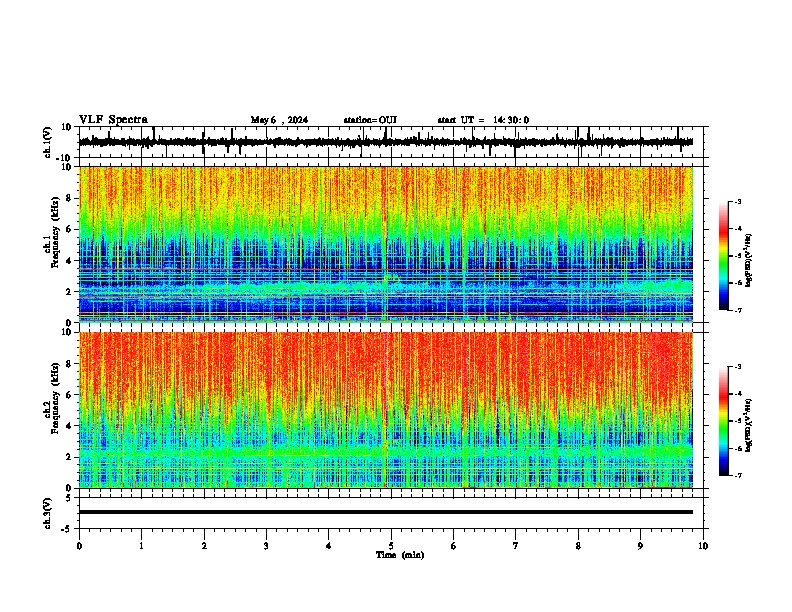Click the "ch.1(V)" waveform axis label
The height and width of the screenshot is (612, 792).
tap(48, 142)
